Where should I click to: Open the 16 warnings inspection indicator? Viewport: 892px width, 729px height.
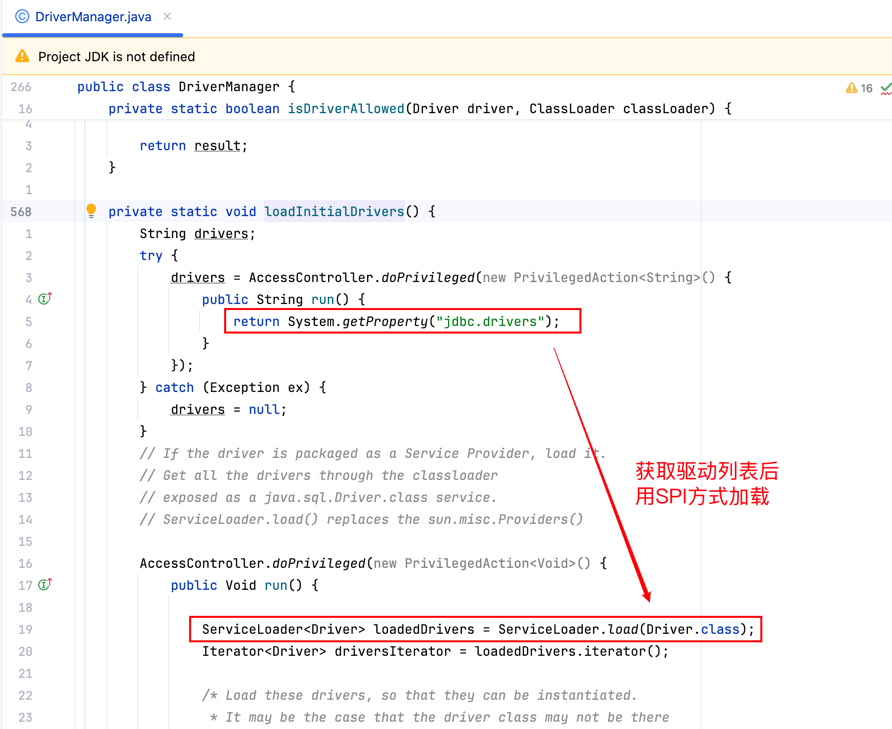pyautogui.click(x=859, y=88)
